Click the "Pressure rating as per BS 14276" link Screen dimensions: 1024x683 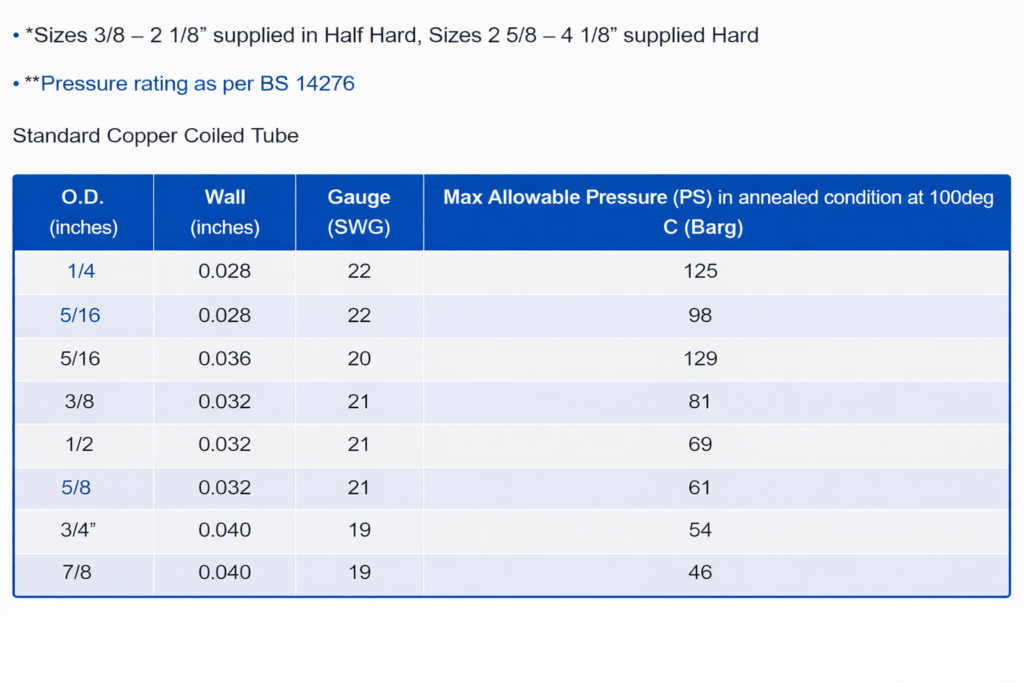pos(197,84)
